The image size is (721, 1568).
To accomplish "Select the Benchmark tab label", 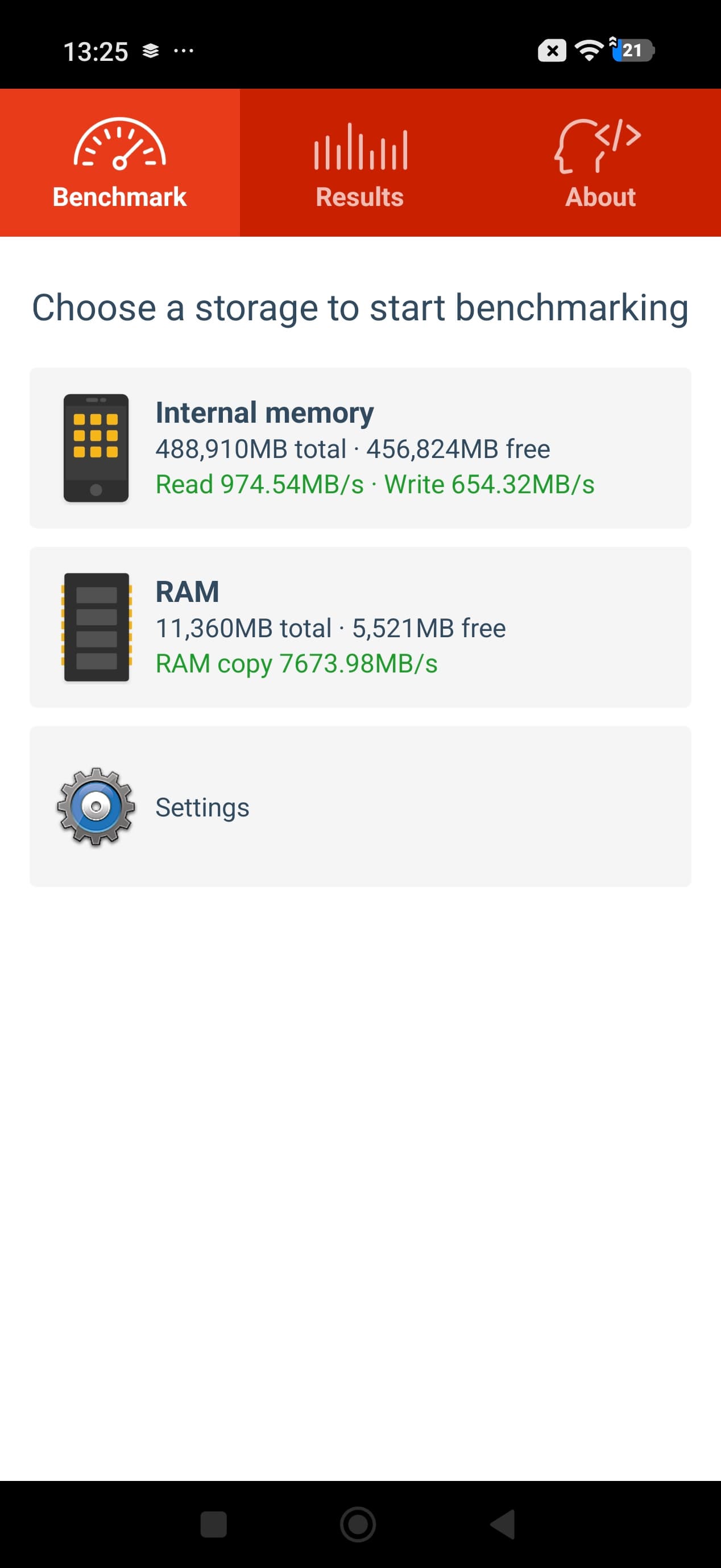I will (x=120, y=197).
